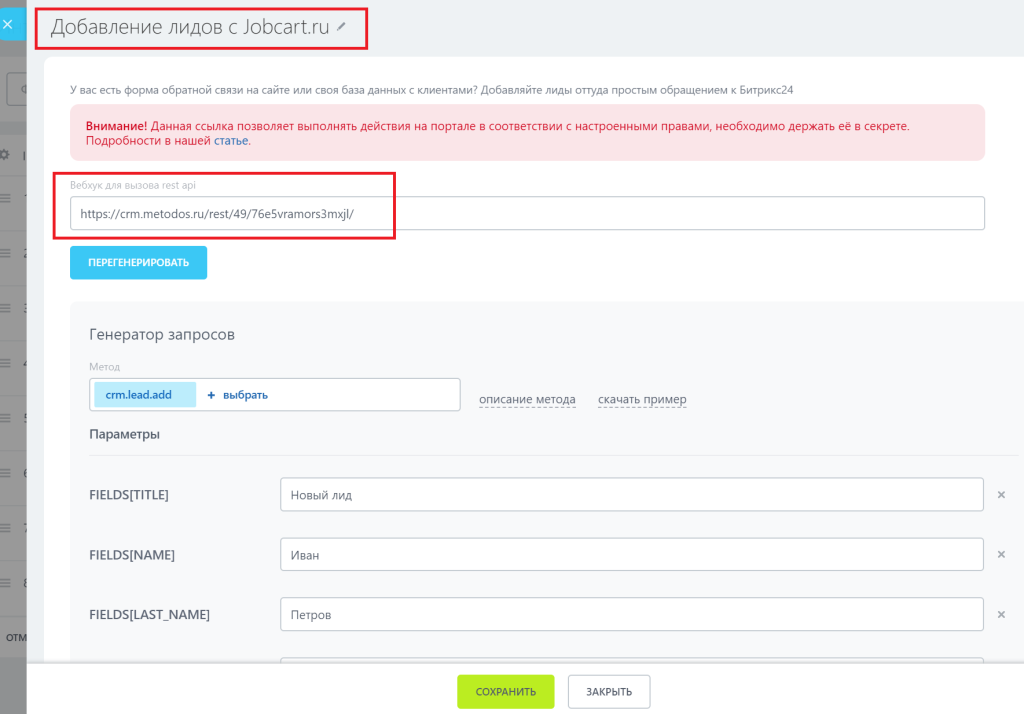This screenshot has width=1024, height=714.
Task: Open the settings gear in the background list
Action: click(5, 155)
